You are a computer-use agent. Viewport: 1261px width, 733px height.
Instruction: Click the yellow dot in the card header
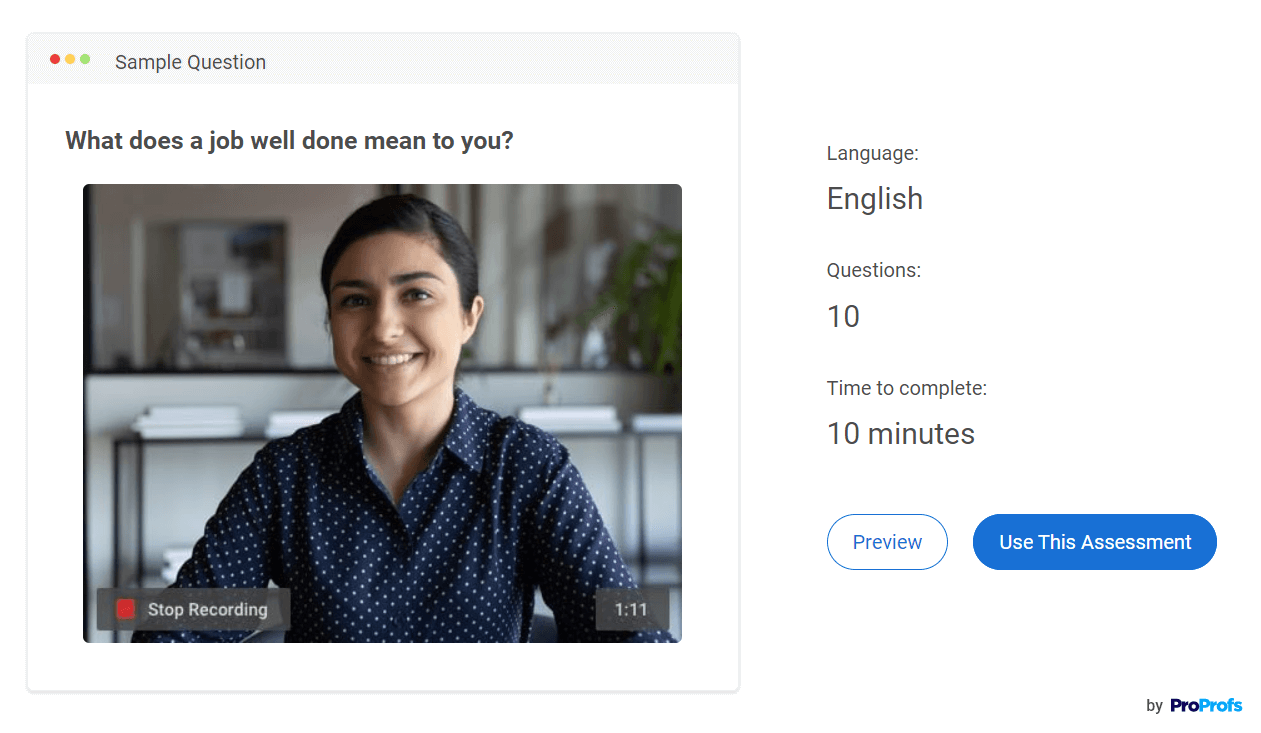tap(70, 60)
